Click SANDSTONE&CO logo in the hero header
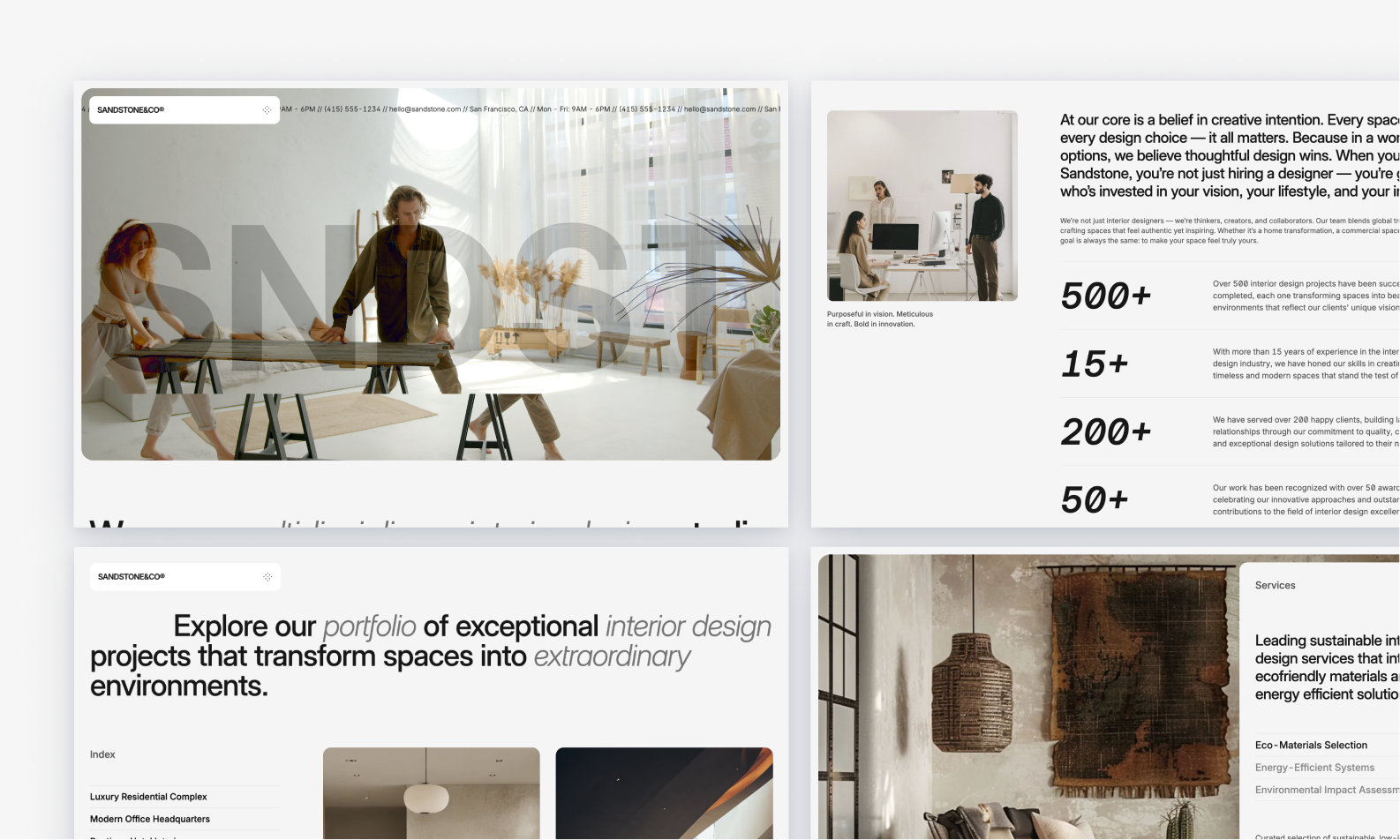Image resolution: width=1400 pixels, height=840 pixels. 131,110
